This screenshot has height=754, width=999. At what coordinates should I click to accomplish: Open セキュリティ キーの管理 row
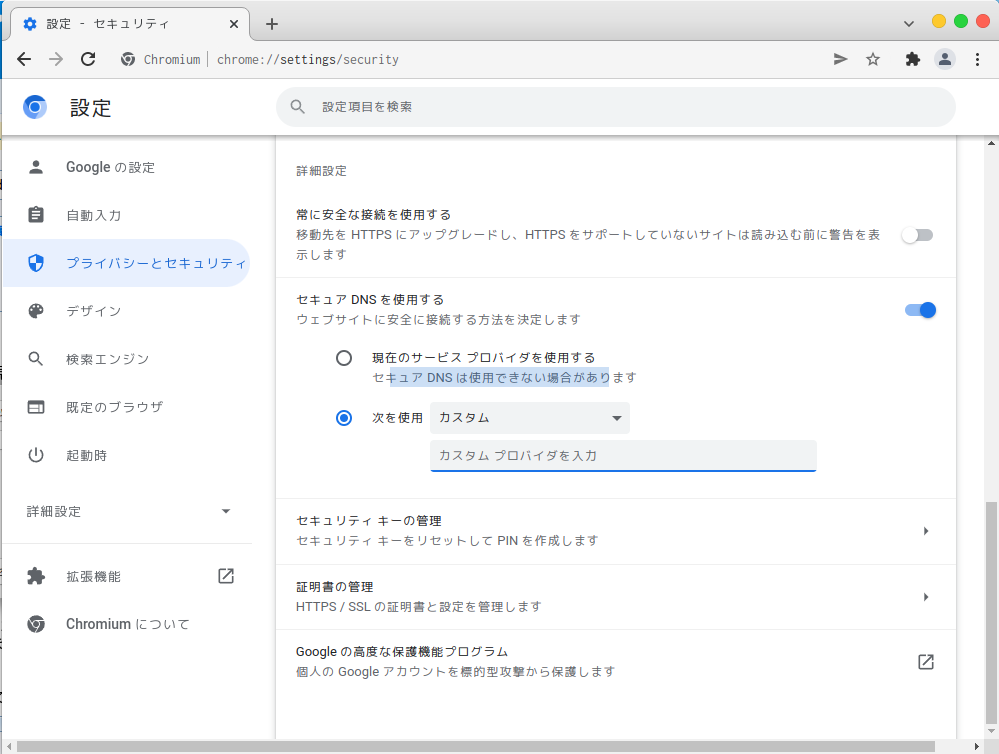pos(615,531)
